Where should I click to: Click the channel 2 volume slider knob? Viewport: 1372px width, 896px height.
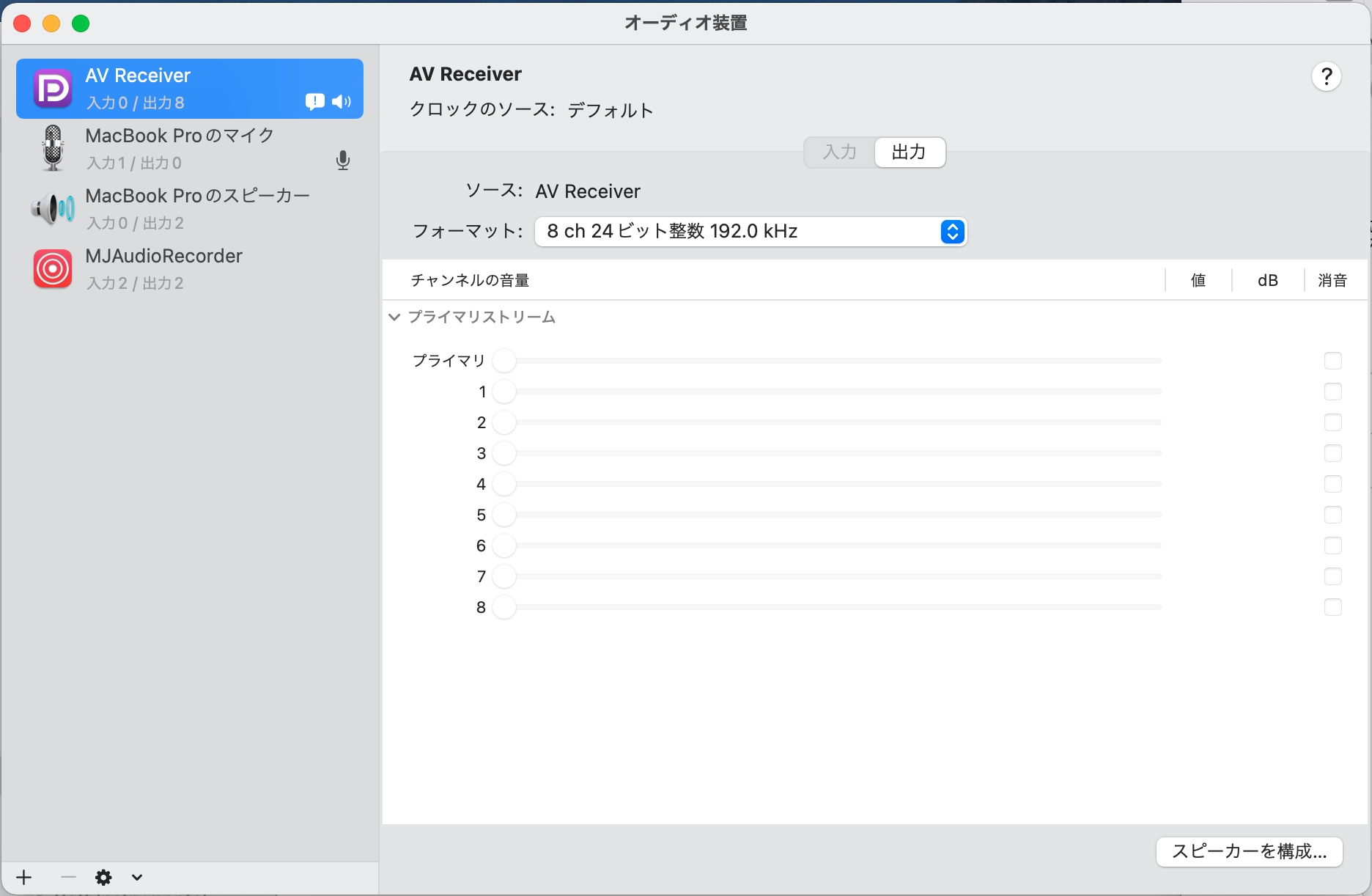504,422
